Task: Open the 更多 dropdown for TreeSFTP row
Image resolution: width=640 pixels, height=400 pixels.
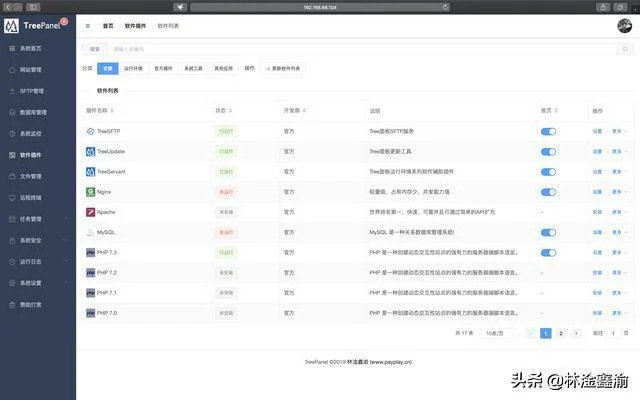Action: coord(619,131)
